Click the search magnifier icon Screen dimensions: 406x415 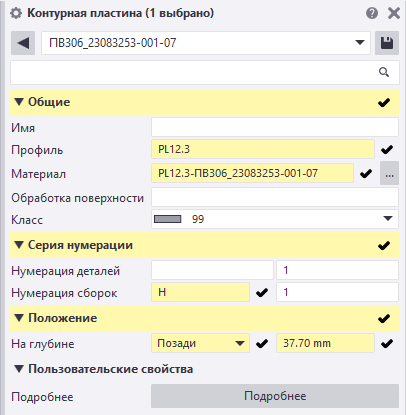click(x=384, y=72)
